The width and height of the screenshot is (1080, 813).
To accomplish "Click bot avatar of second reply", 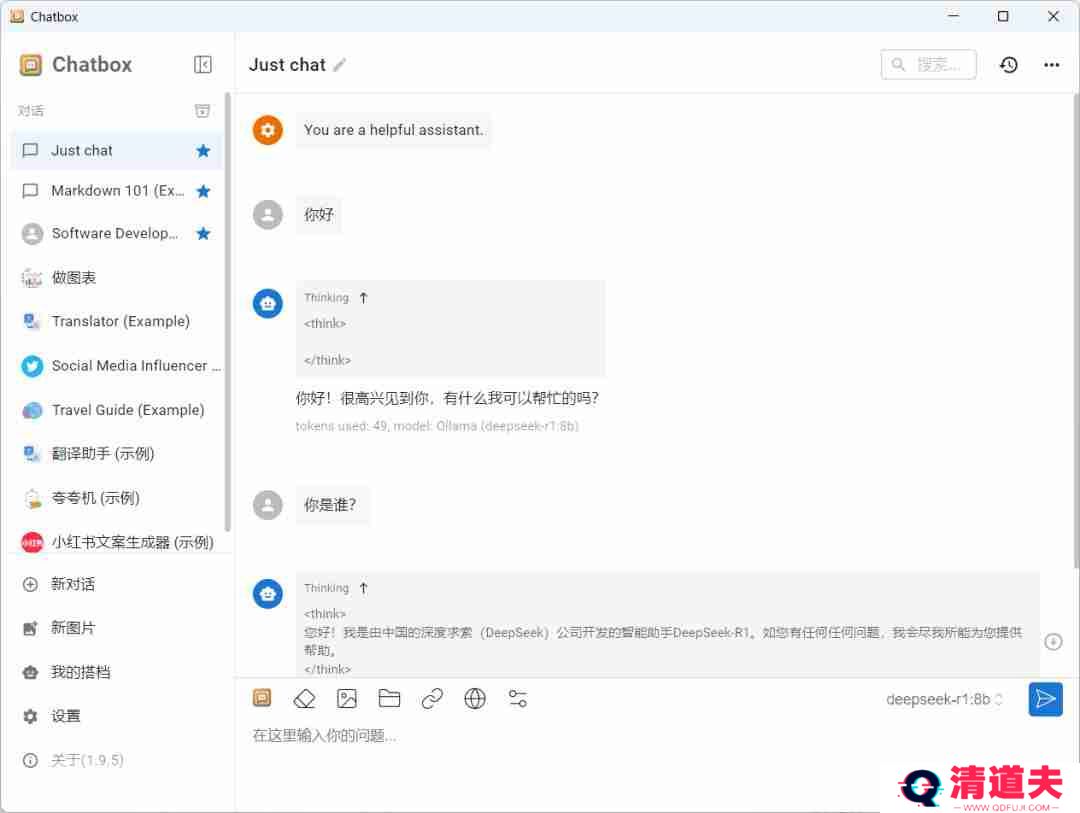I will tap(268, 593).
